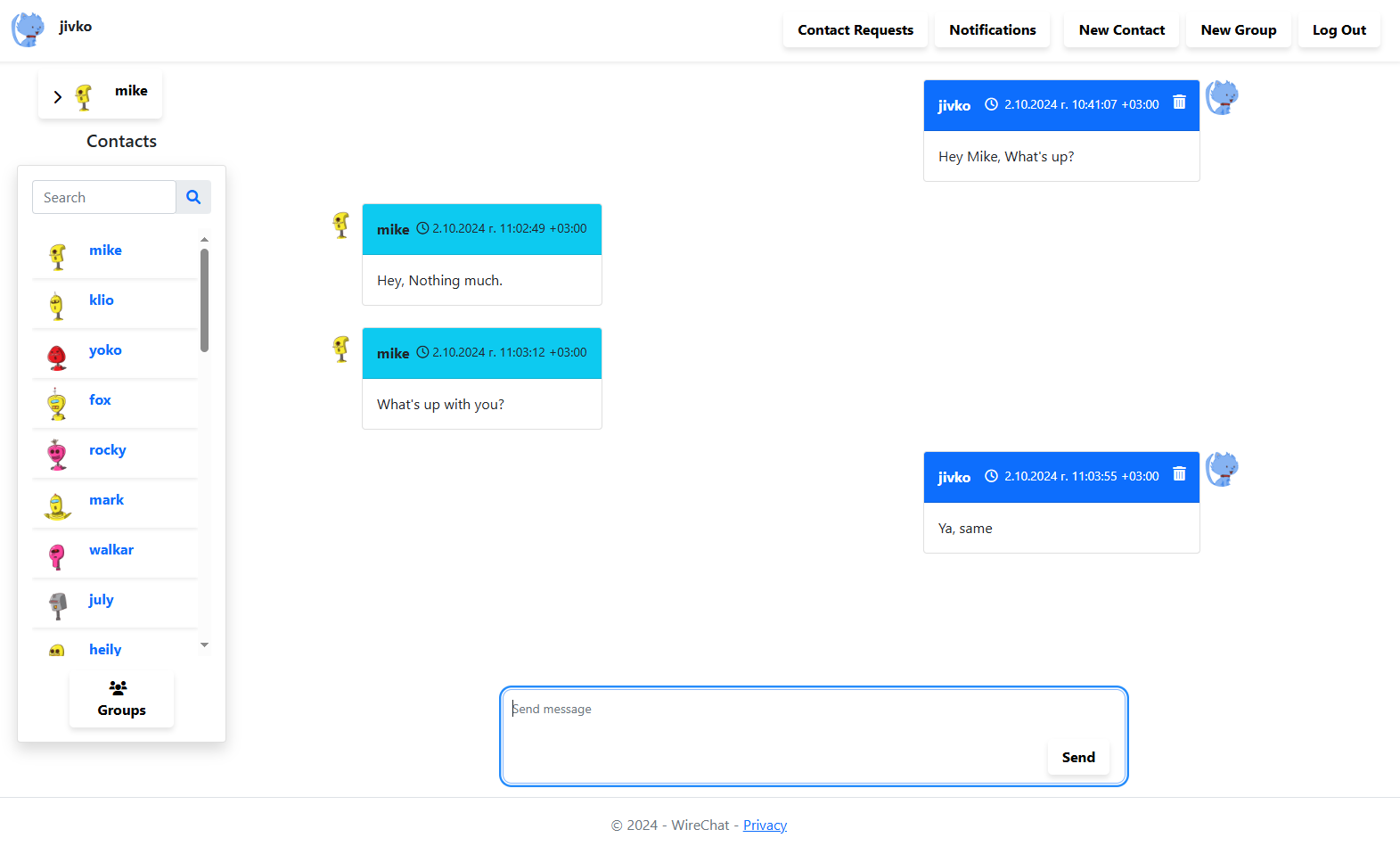Delete jivko's 'Ya, same' message via trash icon
The width and height of the screenshot is (1400, 846).
1179,474
